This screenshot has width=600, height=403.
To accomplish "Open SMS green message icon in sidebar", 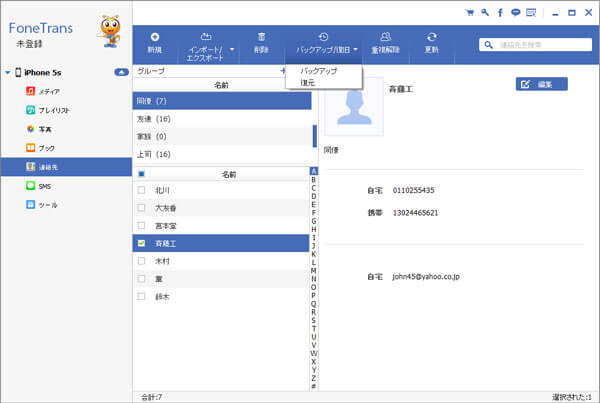I will pyautogui.click(x=31, y=186).
